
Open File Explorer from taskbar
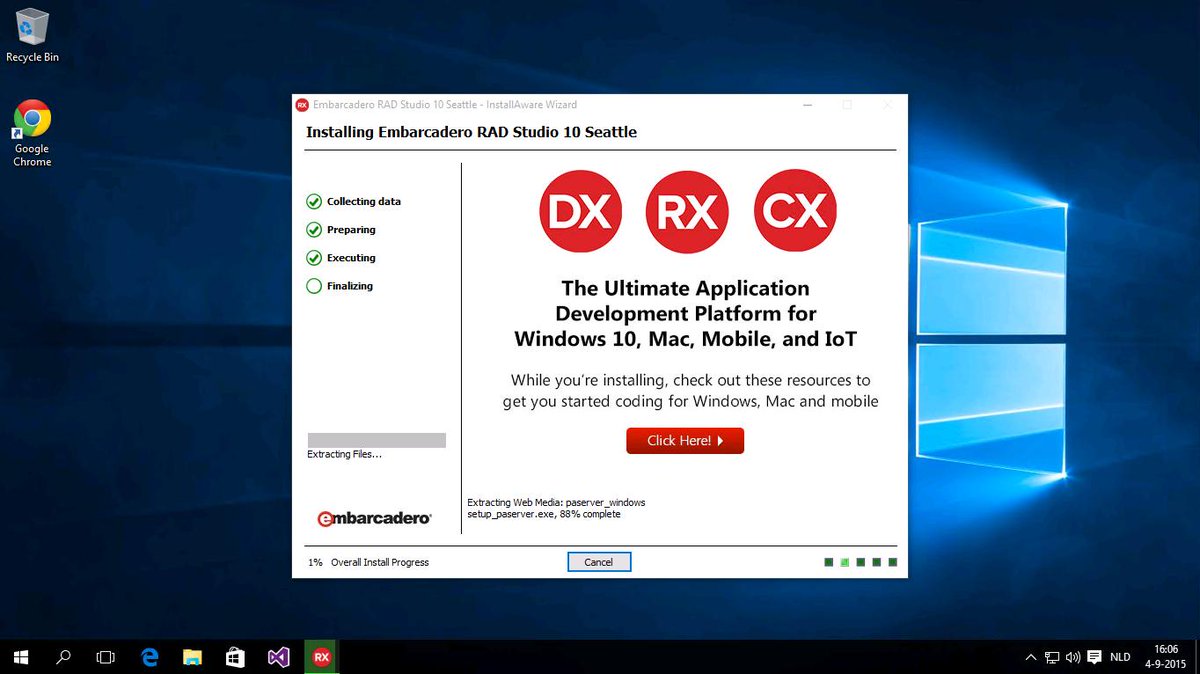pyautogui.click(x=193, y=657)
